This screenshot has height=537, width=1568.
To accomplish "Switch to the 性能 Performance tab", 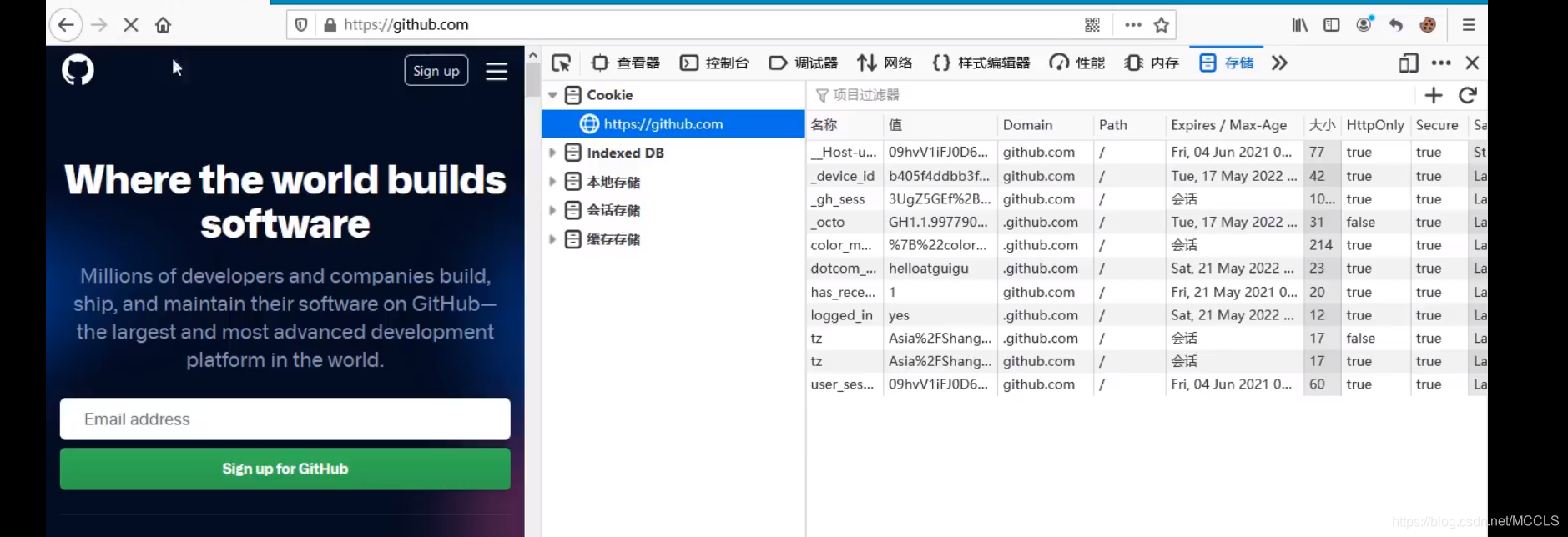I will pos(1077,63).
